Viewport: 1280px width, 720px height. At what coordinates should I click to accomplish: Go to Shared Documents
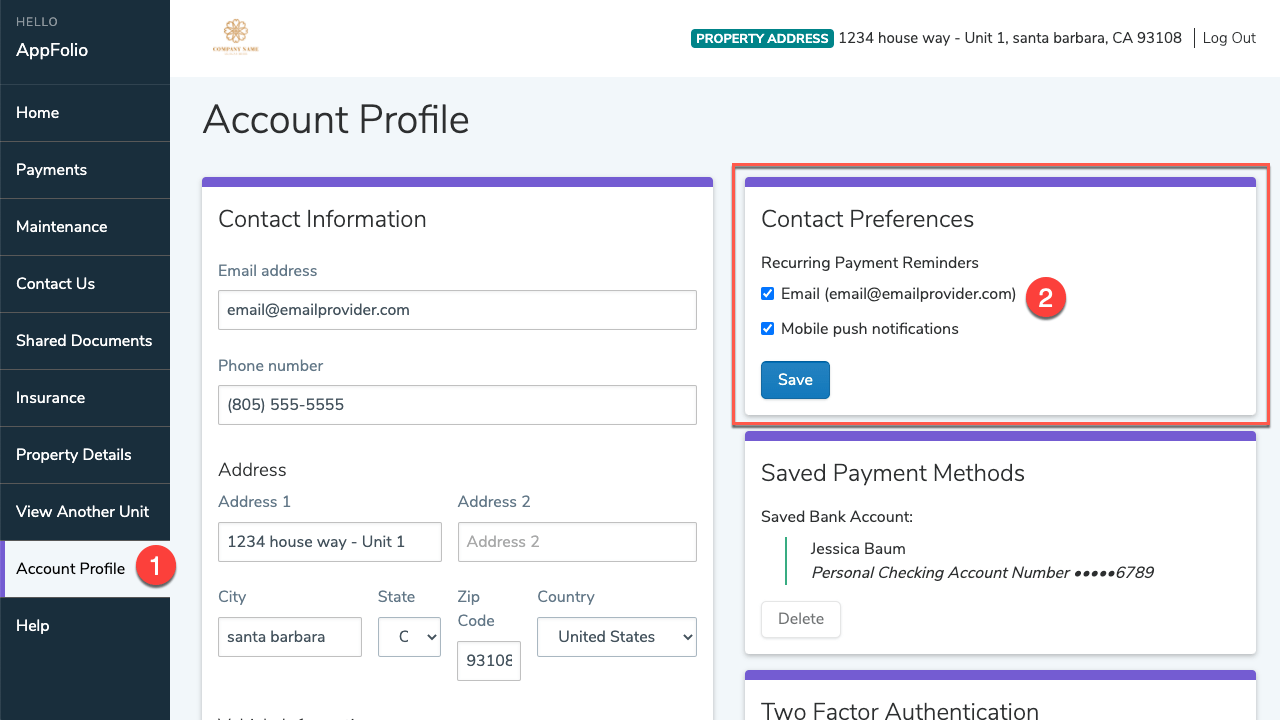pos(84,341)
